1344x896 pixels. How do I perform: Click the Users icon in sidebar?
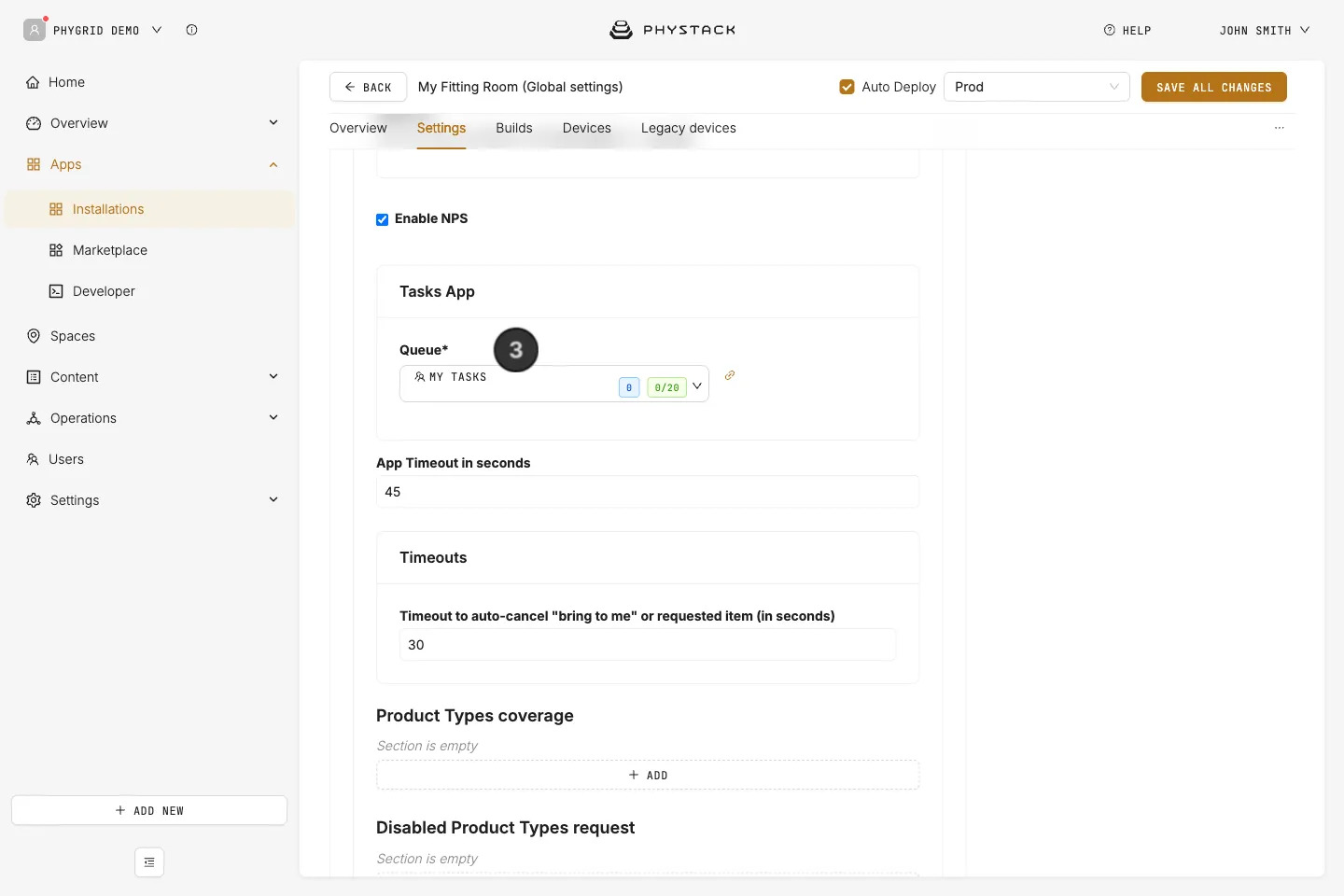[x=33, y=459]
